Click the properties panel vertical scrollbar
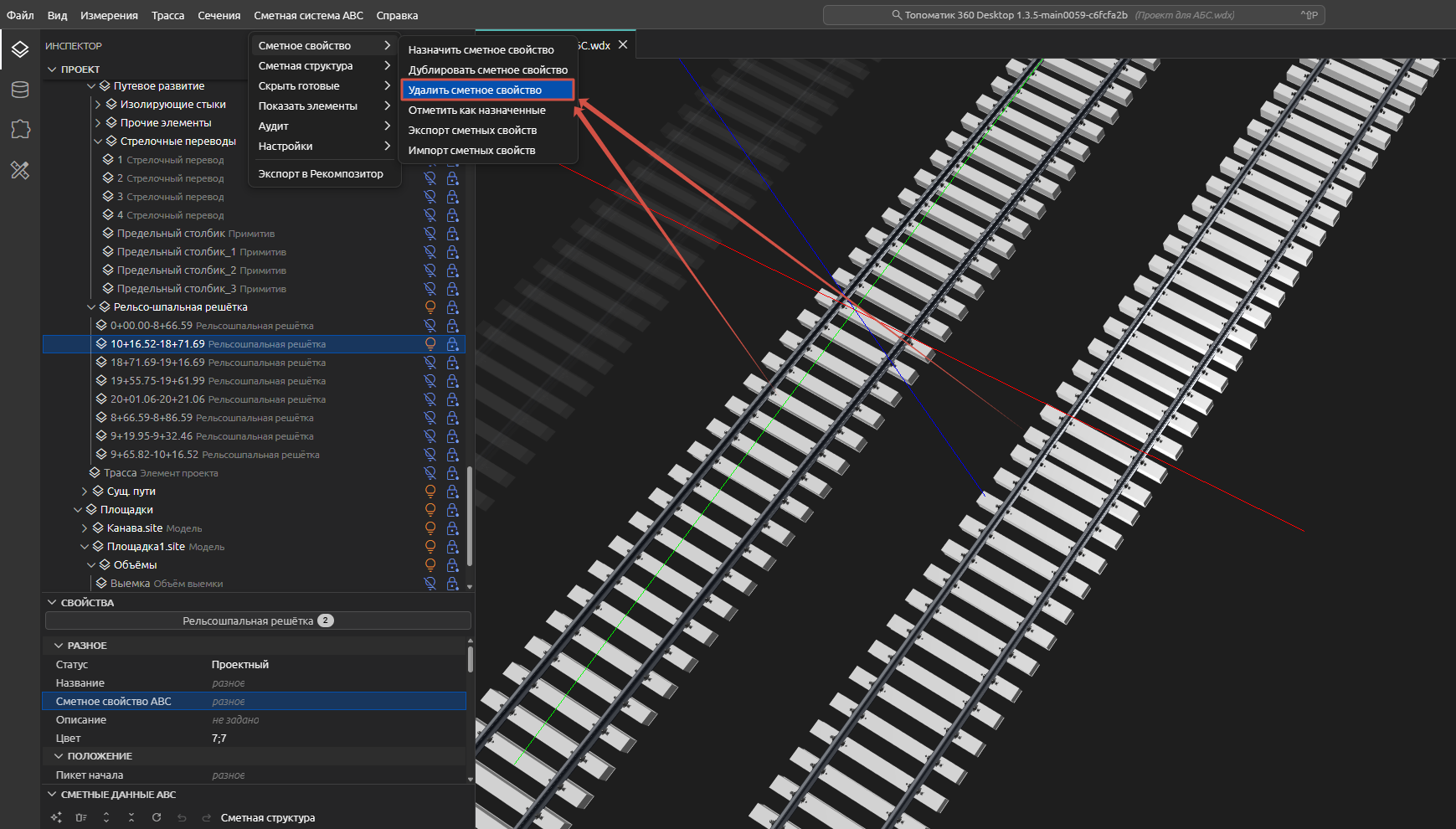 [x=470, y=658]
